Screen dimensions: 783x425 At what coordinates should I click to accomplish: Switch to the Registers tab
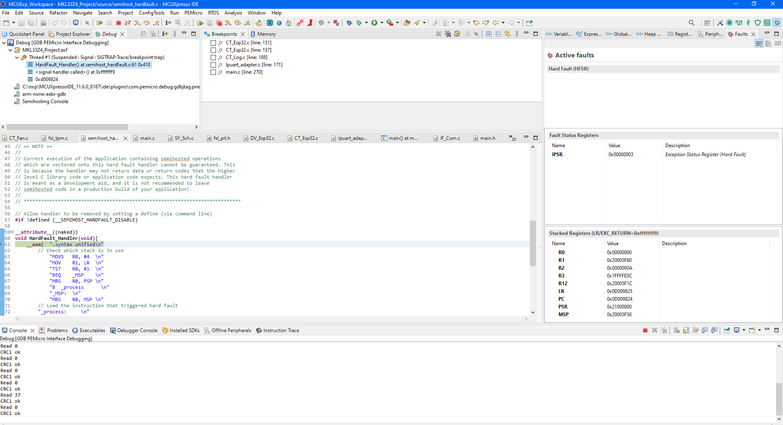[x=680, y=34]
